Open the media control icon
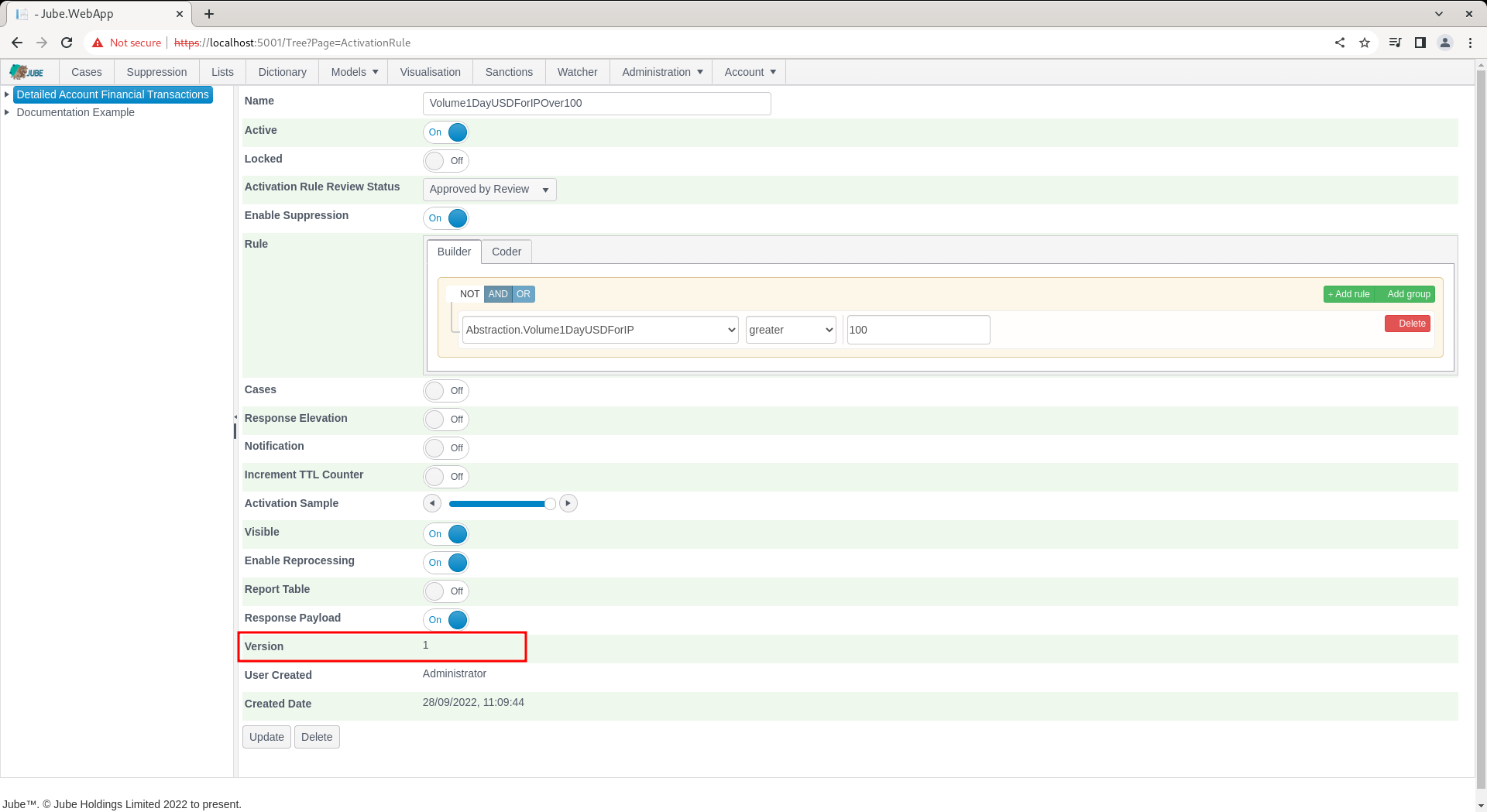The image size is (1487, 812). 1395,43
